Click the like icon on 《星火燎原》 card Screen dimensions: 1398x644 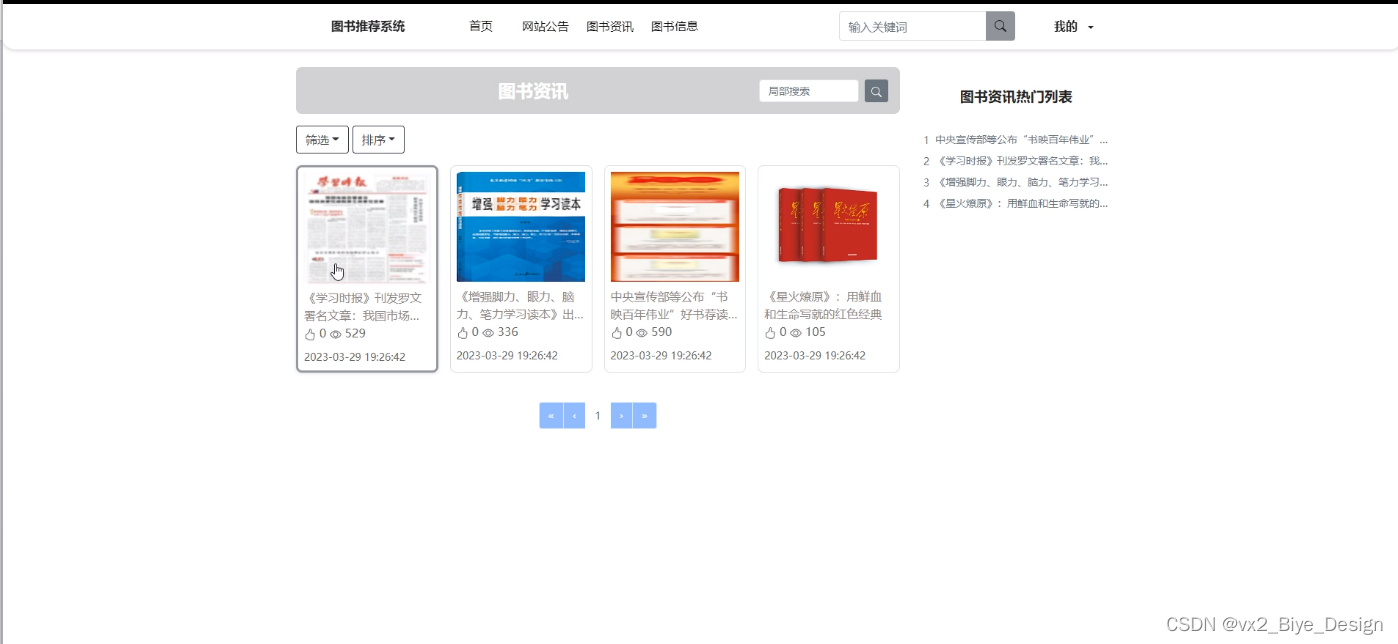771,333
